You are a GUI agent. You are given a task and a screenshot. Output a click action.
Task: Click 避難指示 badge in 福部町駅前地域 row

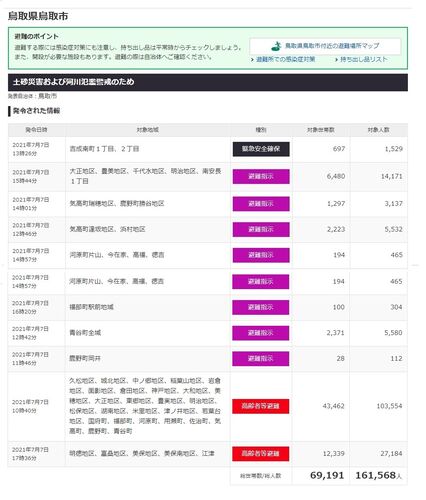261,307
